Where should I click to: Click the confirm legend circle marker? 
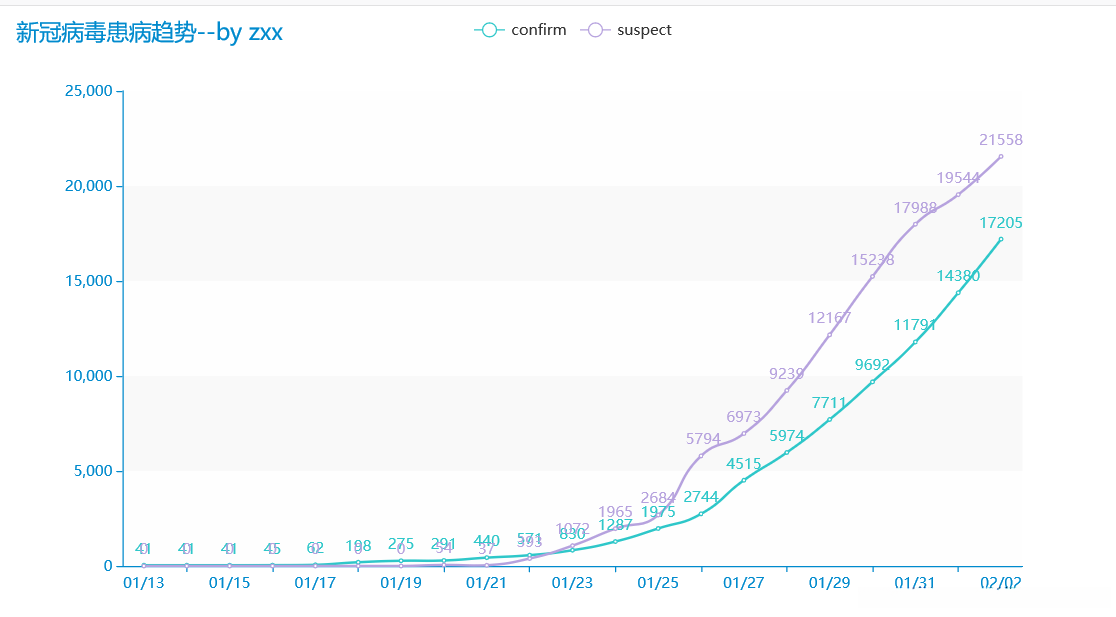489,30
